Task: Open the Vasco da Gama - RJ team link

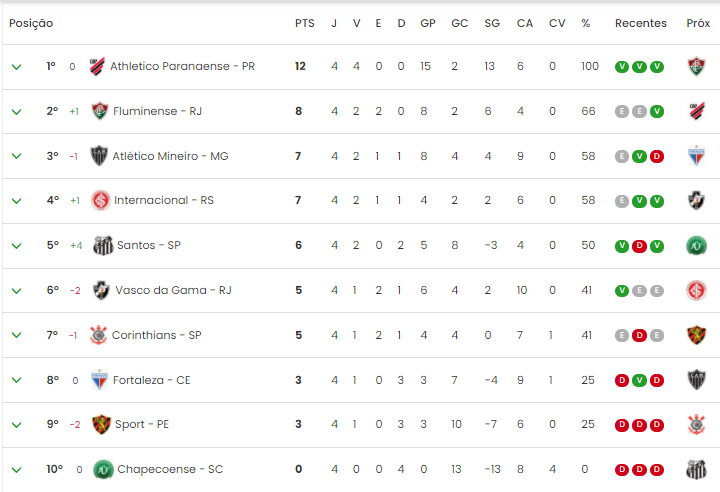Action: pos(173,290)
